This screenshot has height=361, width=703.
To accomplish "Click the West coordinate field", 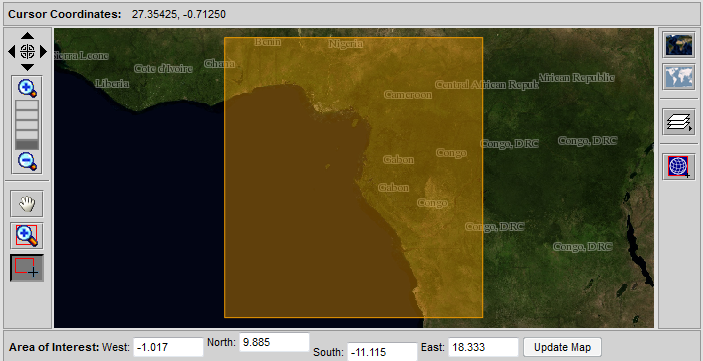I will 169,348.
